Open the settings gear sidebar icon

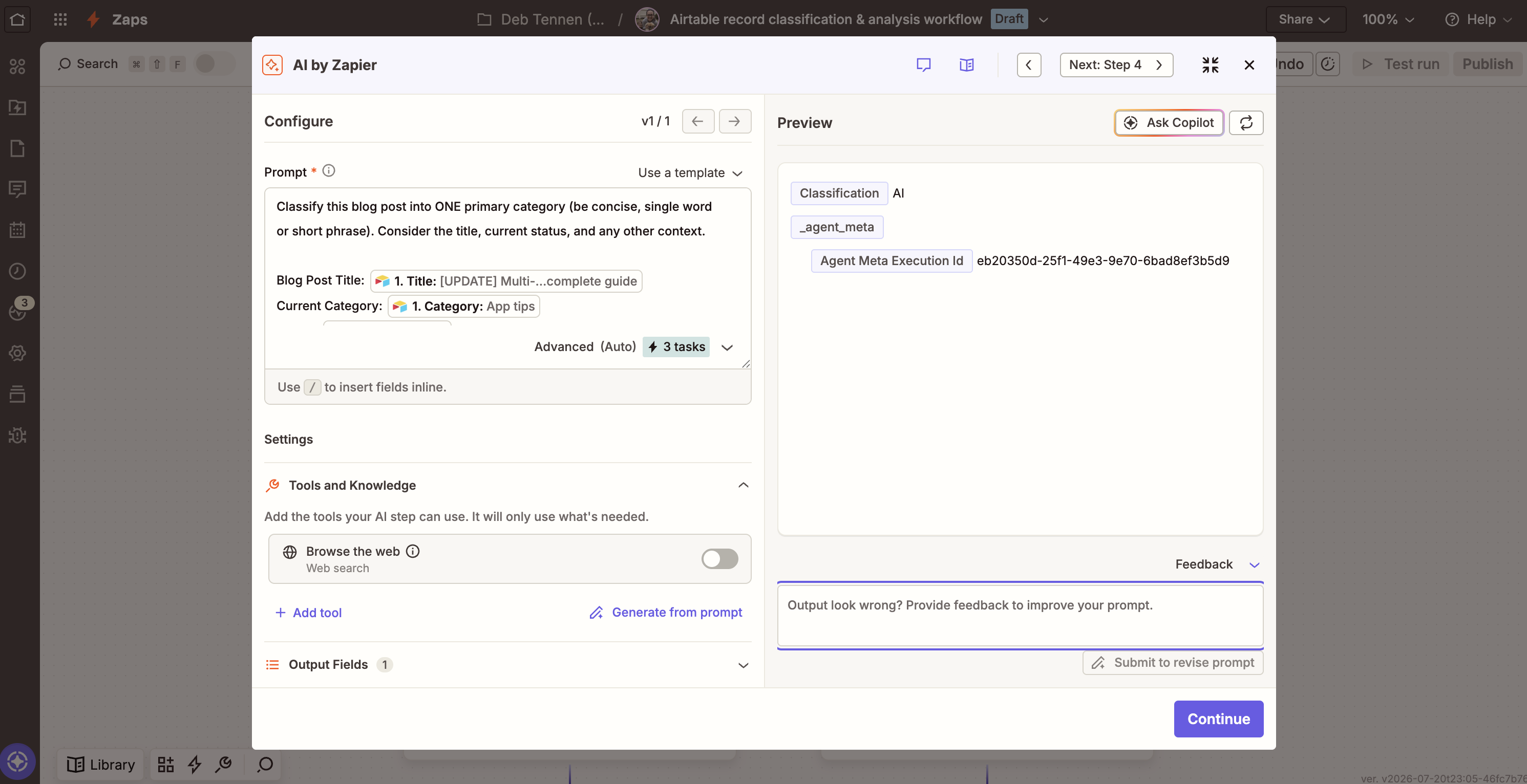coord(18,353)
